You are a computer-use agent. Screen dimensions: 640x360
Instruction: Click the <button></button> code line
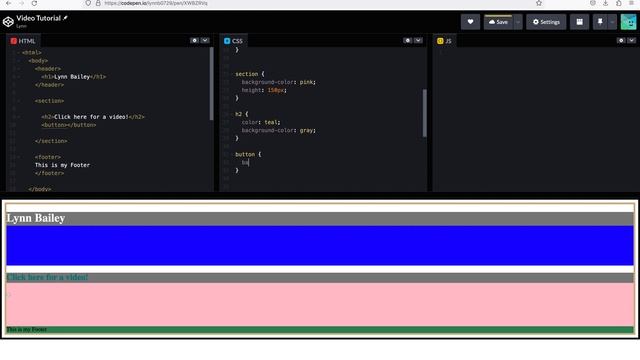tap(69, 125)
